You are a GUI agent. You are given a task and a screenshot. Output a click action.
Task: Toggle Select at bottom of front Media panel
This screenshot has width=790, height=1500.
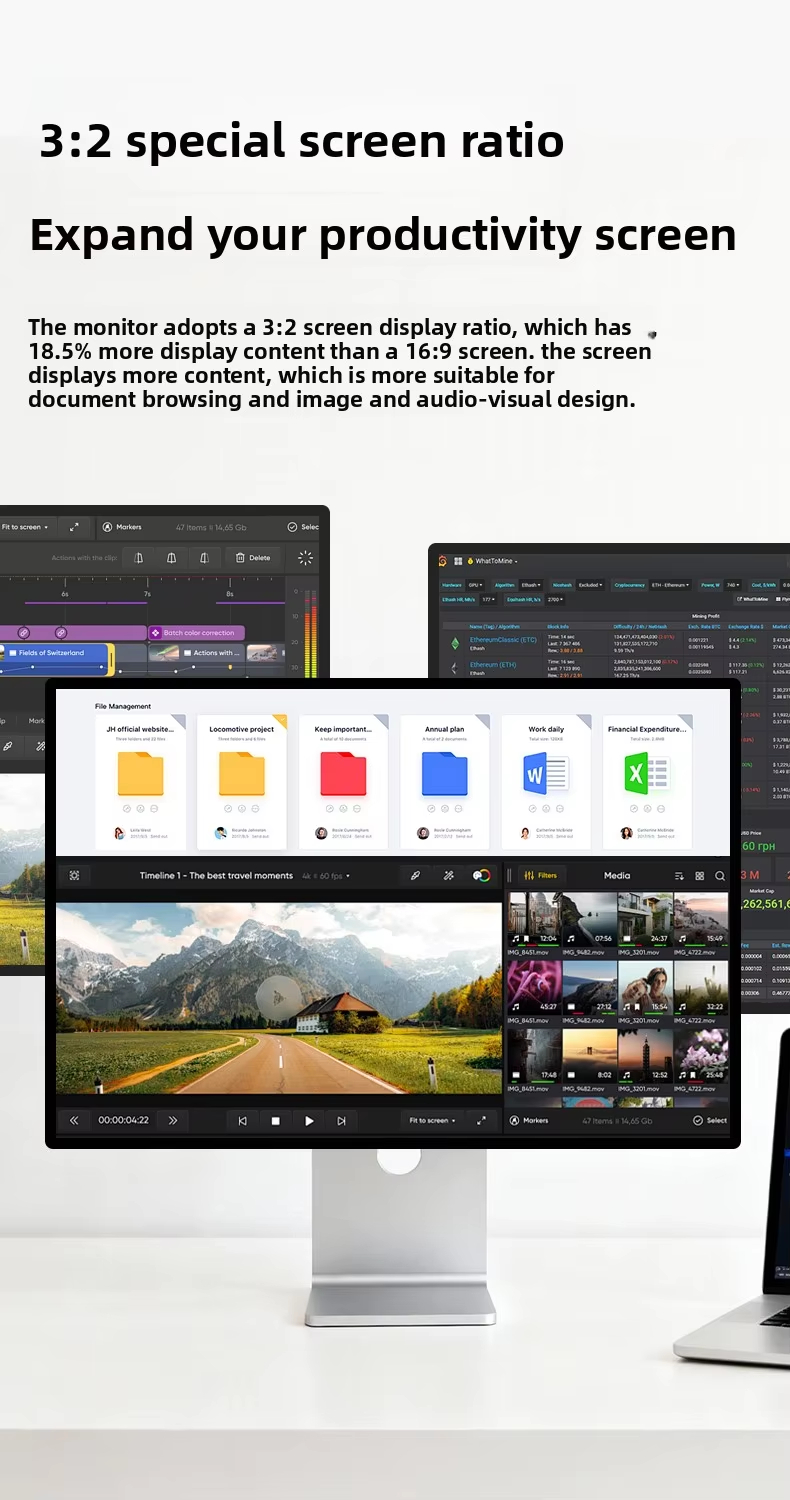710,1121
